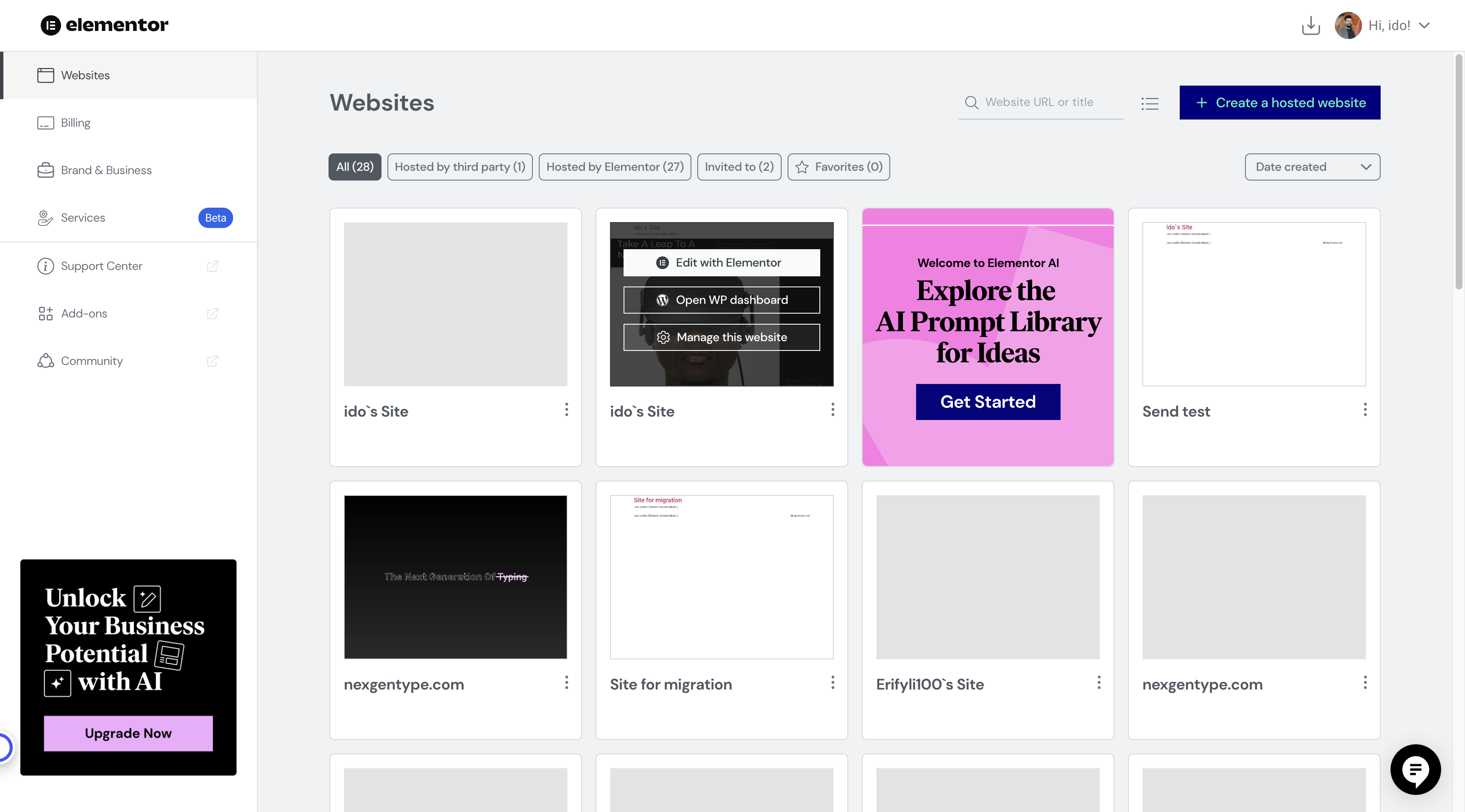Open options menu for first nexgentype.com
The image size is (1465, 812).
(x=566, y=682)
